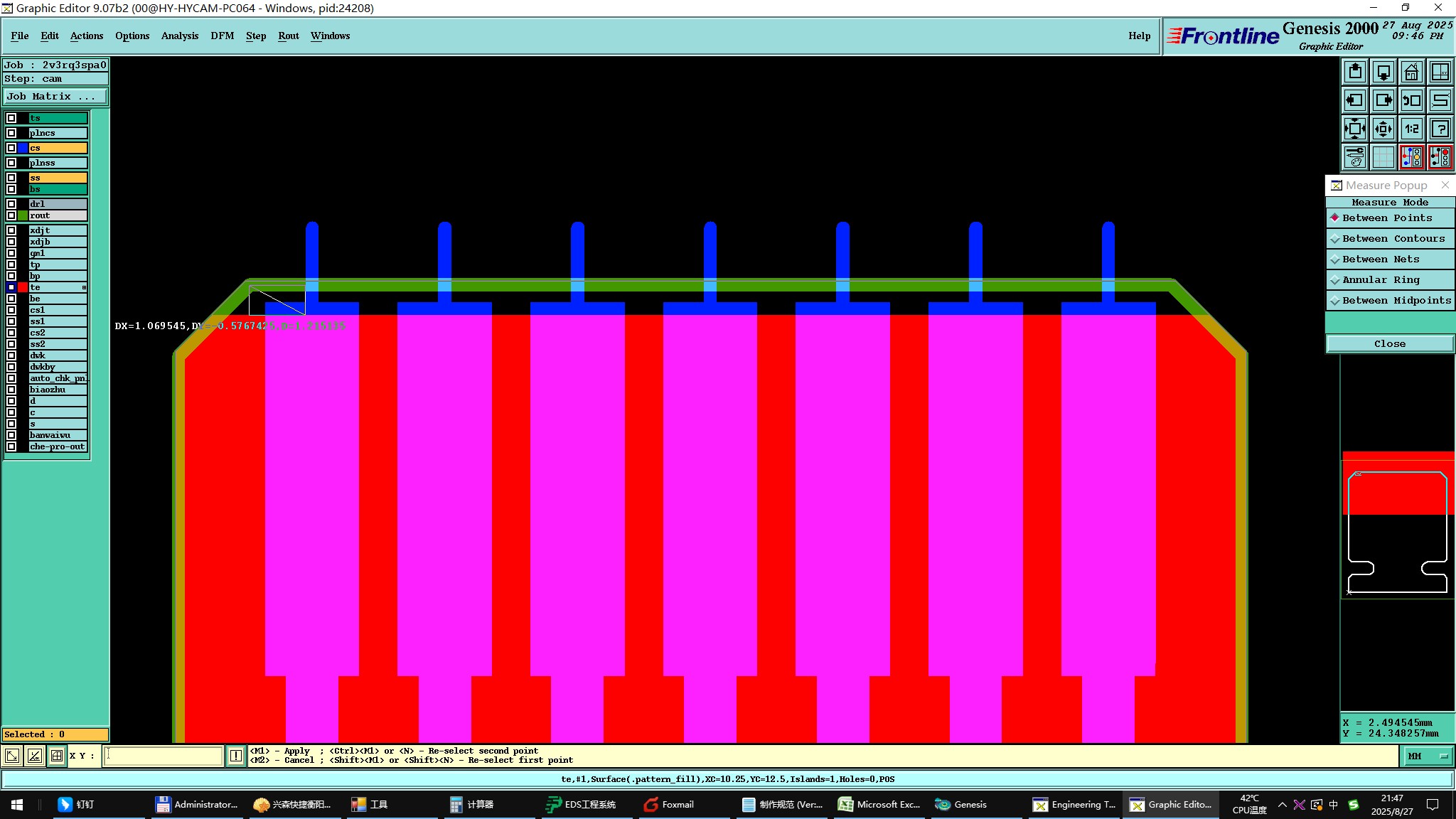Toggle visibility checkbox of rout layer
The image size is (1456, 819).
(x=11, y=215)
